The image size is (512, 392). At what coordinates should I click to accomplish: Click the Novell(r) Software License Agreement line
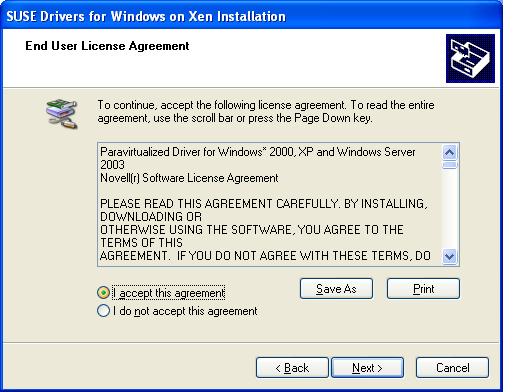(x=189, y=178)
